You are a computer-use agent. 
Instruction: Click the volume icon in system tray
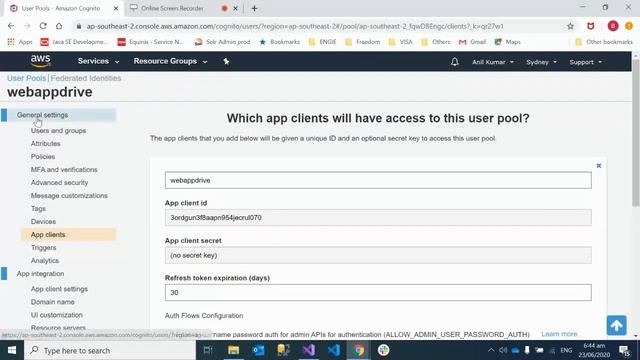pos(503,350)
